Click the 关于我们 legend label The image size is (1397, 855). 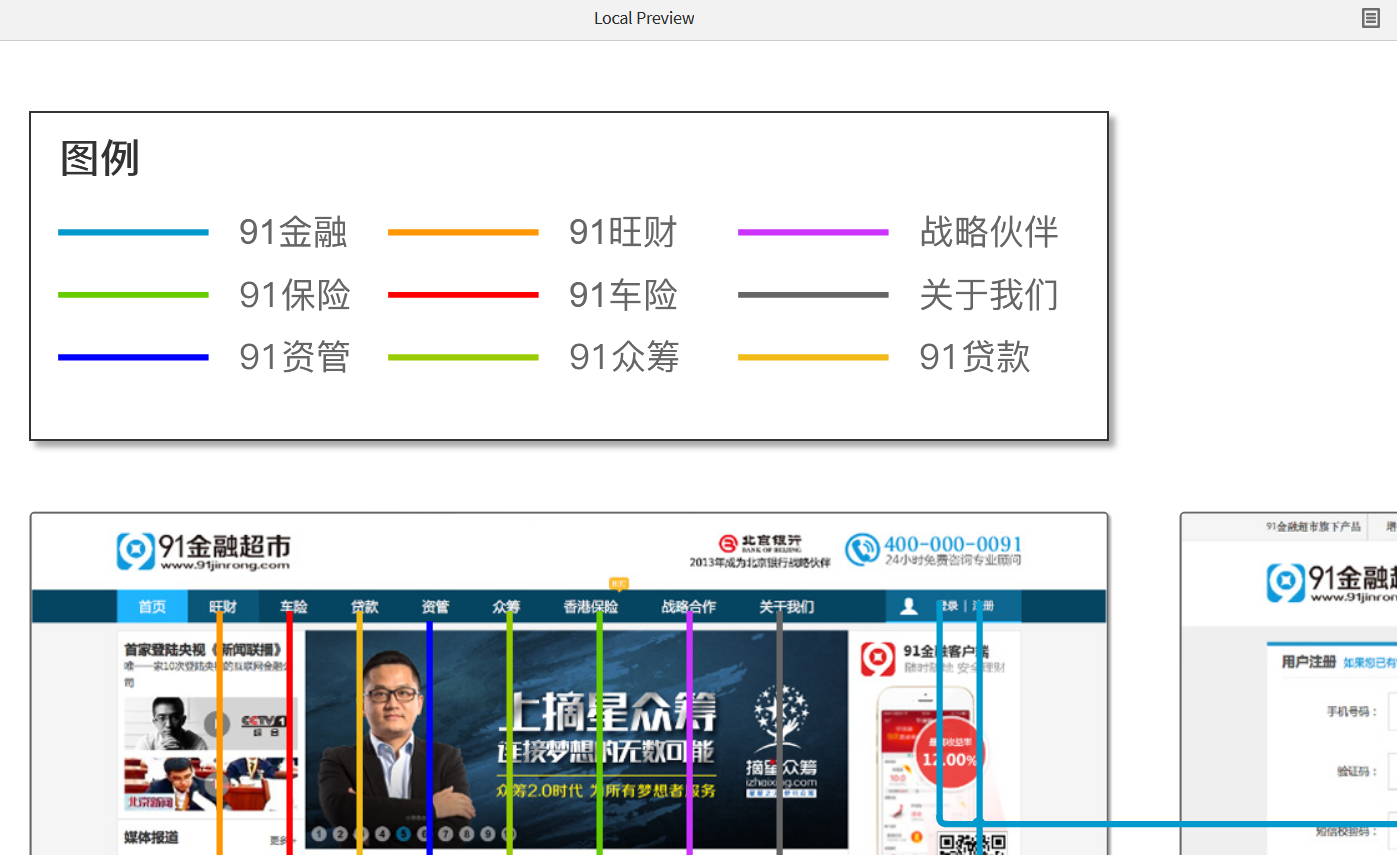(989, 295)
